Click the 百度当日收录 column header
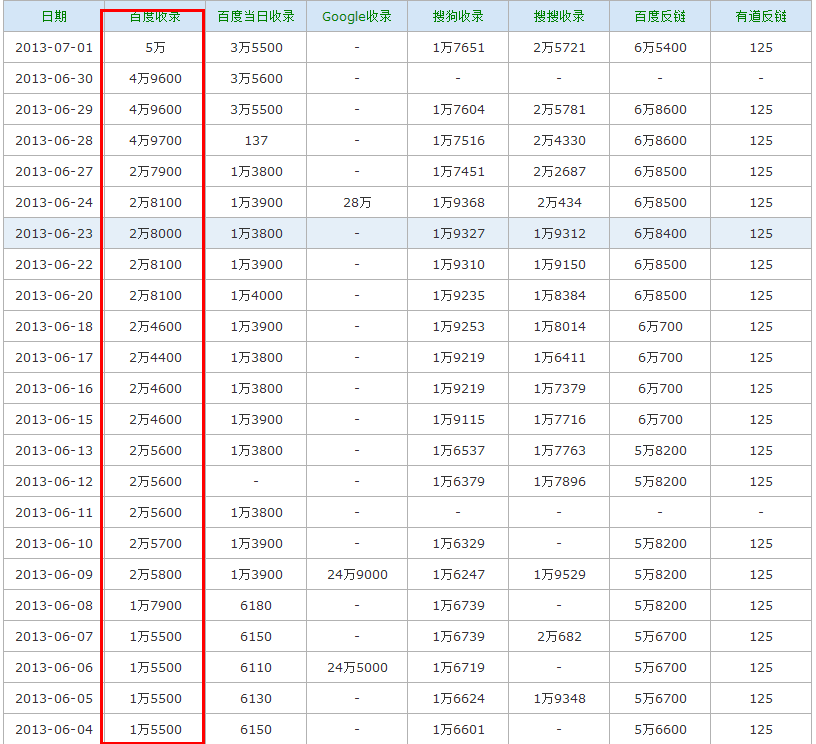 pyautogui.click(x=256, y=17)
